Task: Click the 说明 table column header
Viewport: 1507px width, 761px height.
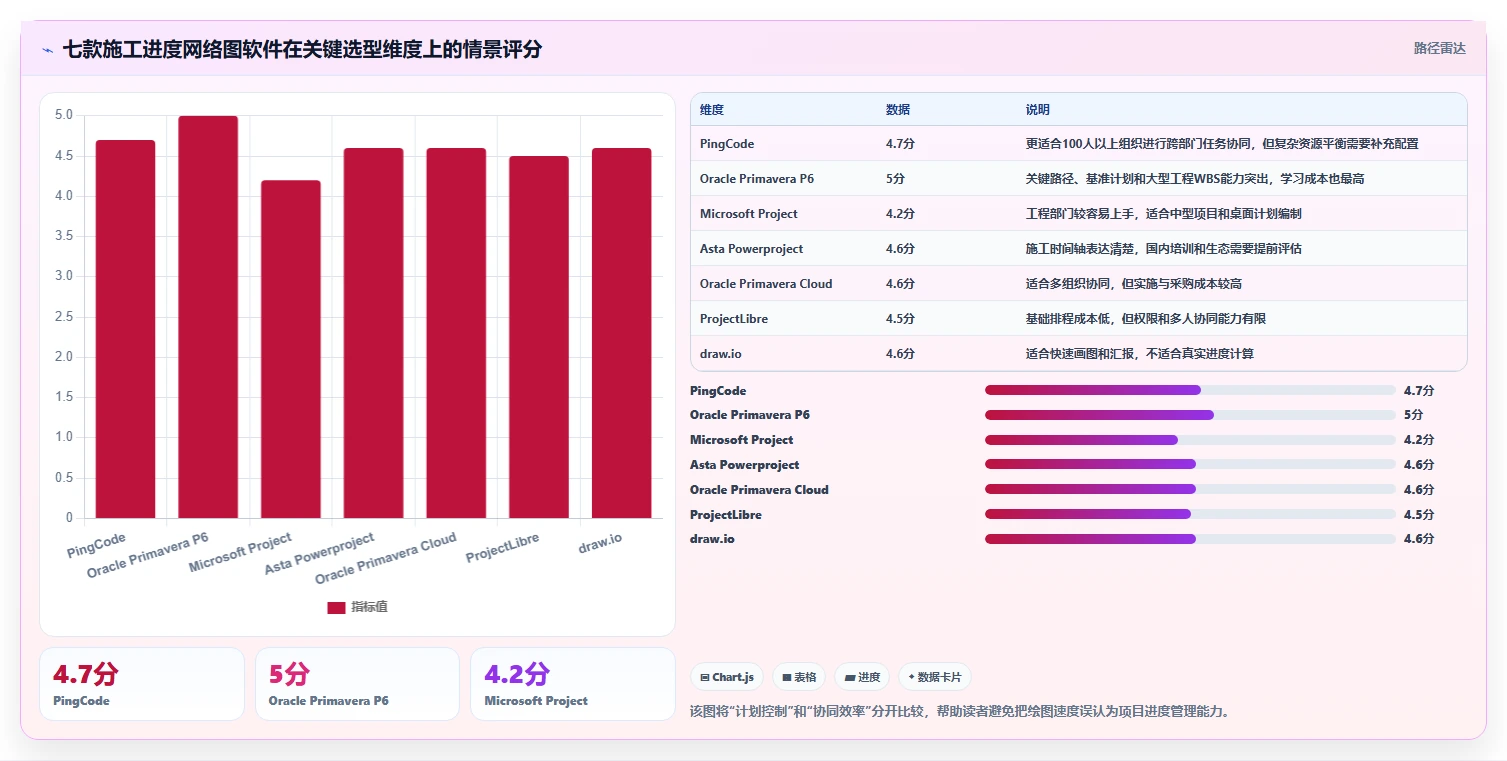Action: click(x=1038, y=110)
